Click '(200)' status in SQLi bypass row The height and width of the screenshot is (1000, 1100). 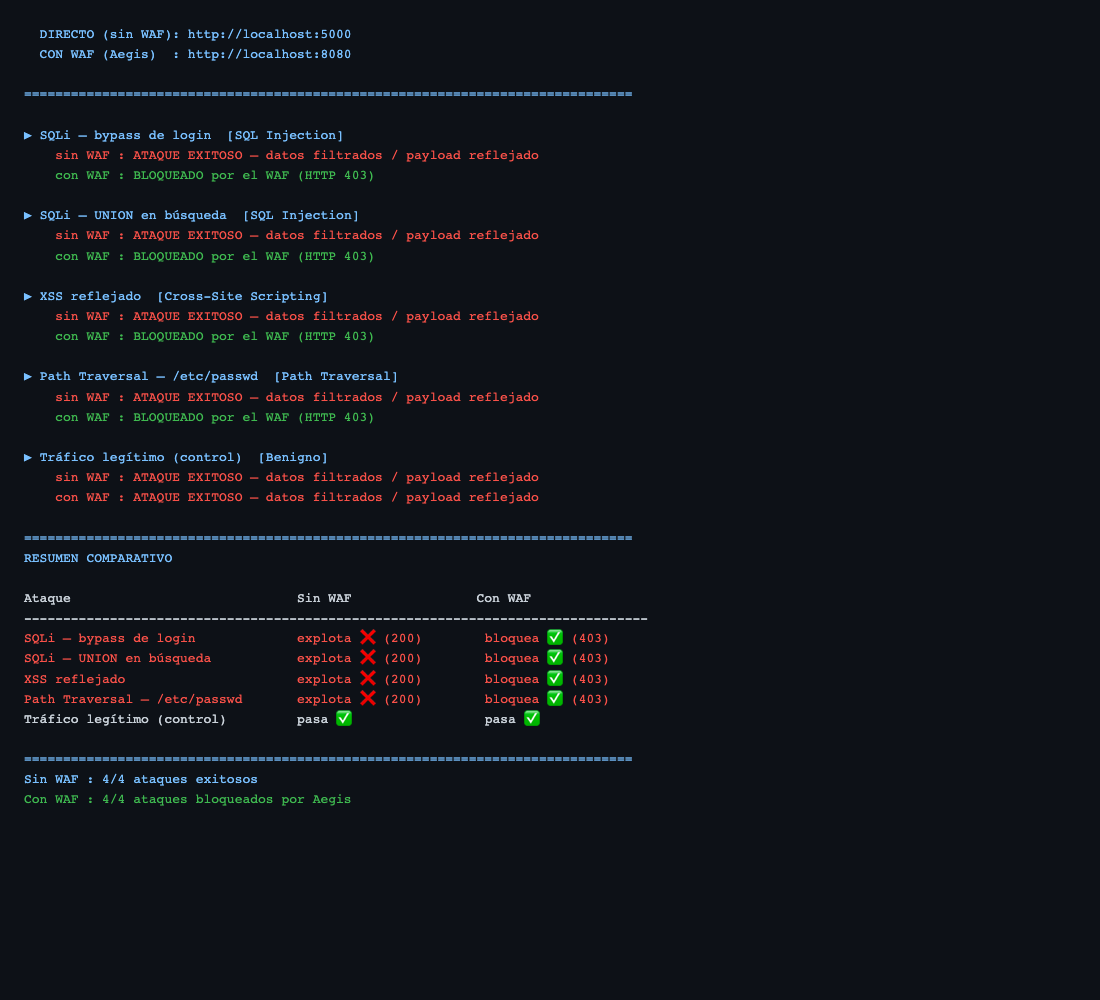(403, 639)
